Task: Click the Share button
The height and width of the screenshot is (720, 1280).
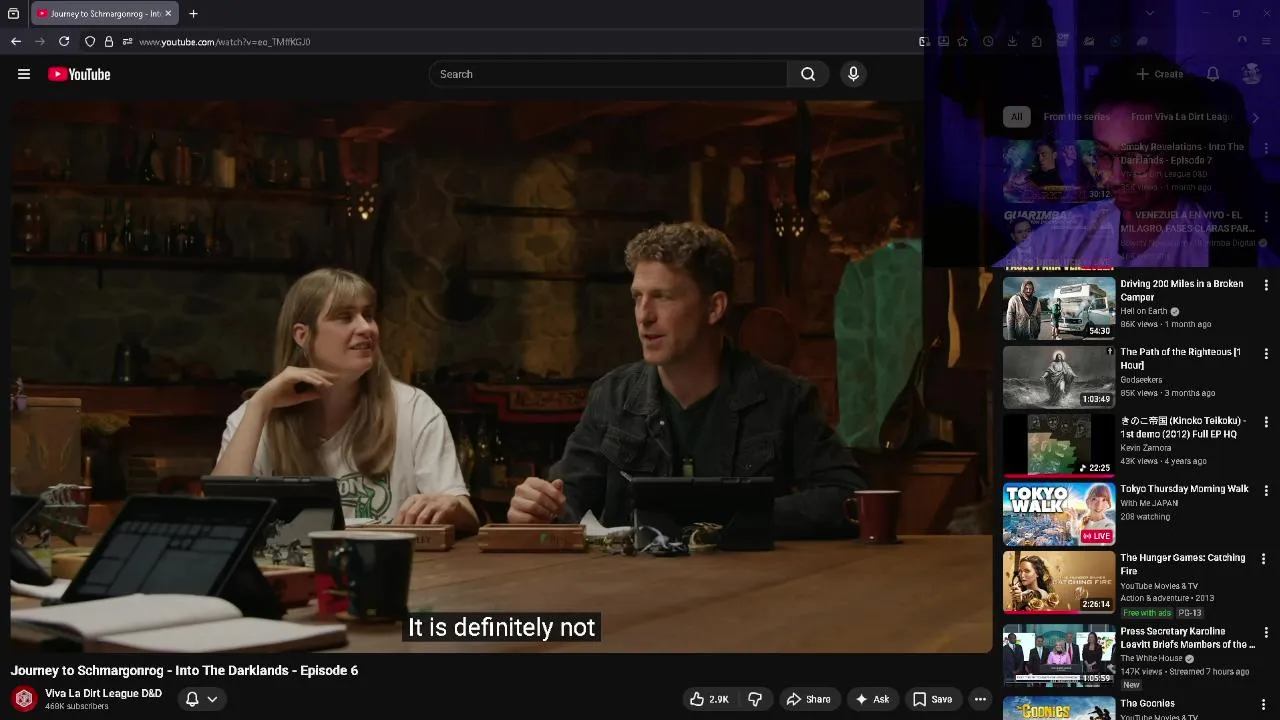Action: (808, 699)
